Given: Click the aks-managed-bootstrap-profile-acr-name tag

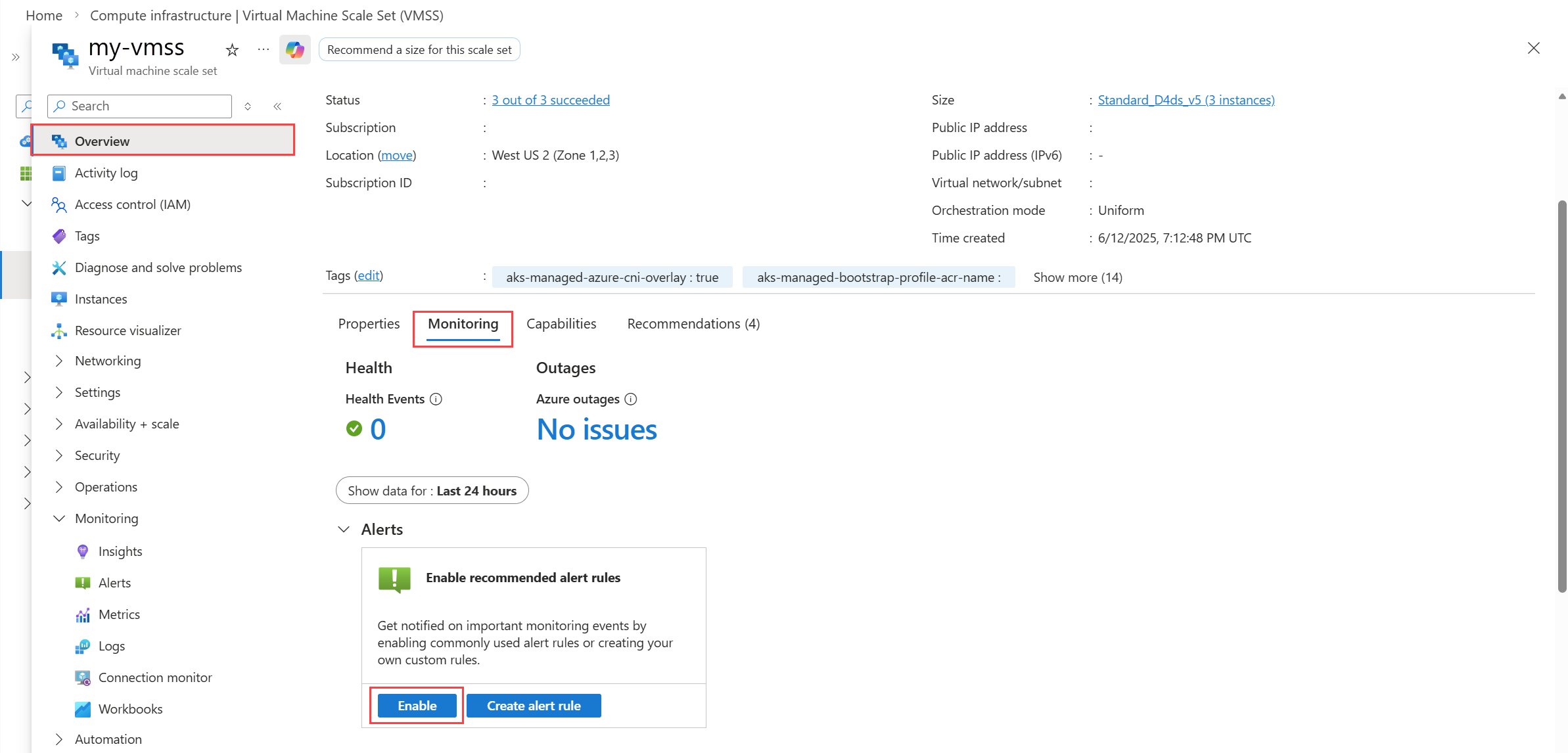Looking at the screenshot, I should pos(879,277).
